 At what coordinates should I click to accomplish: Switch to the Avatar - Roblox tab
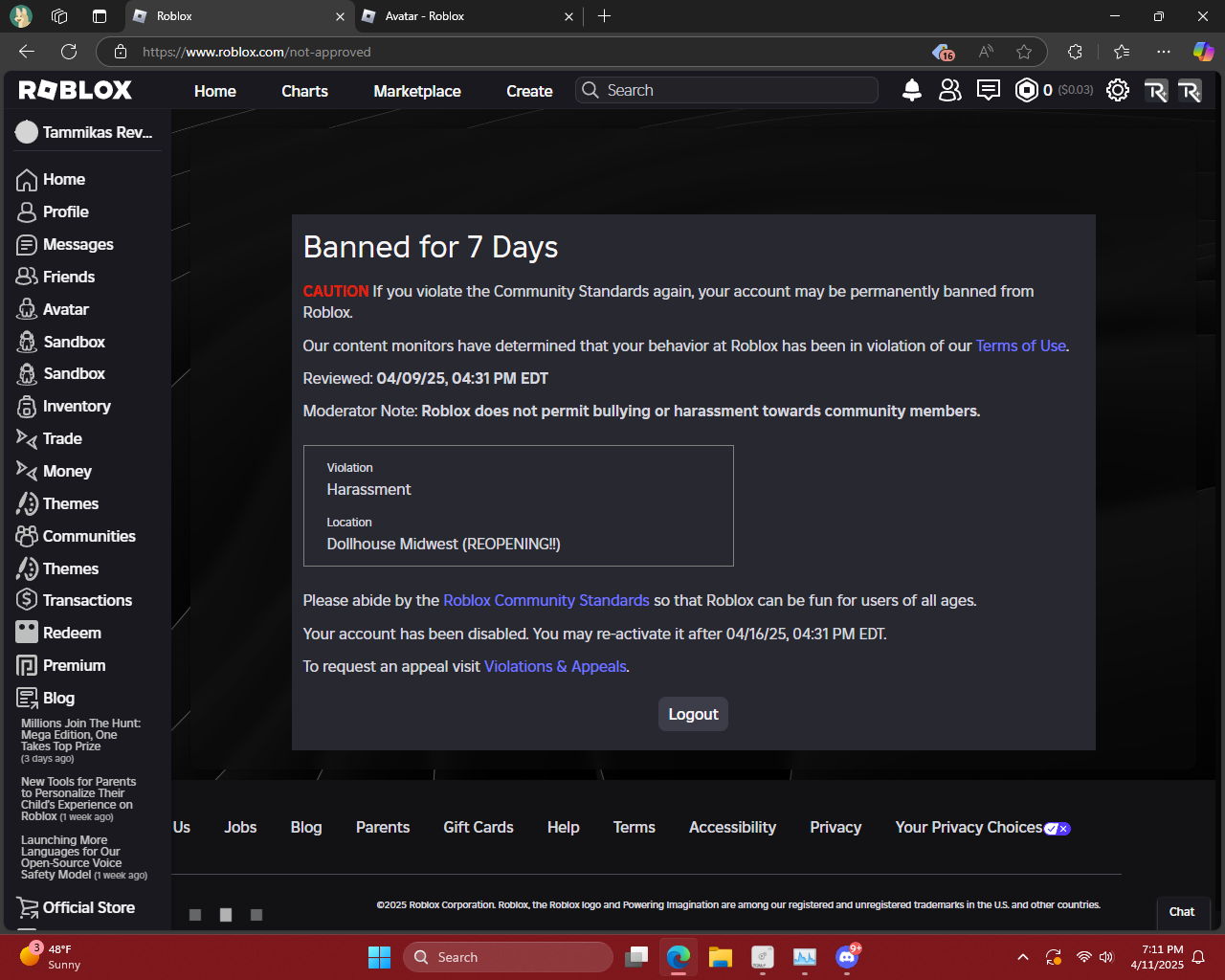point(467,16)
